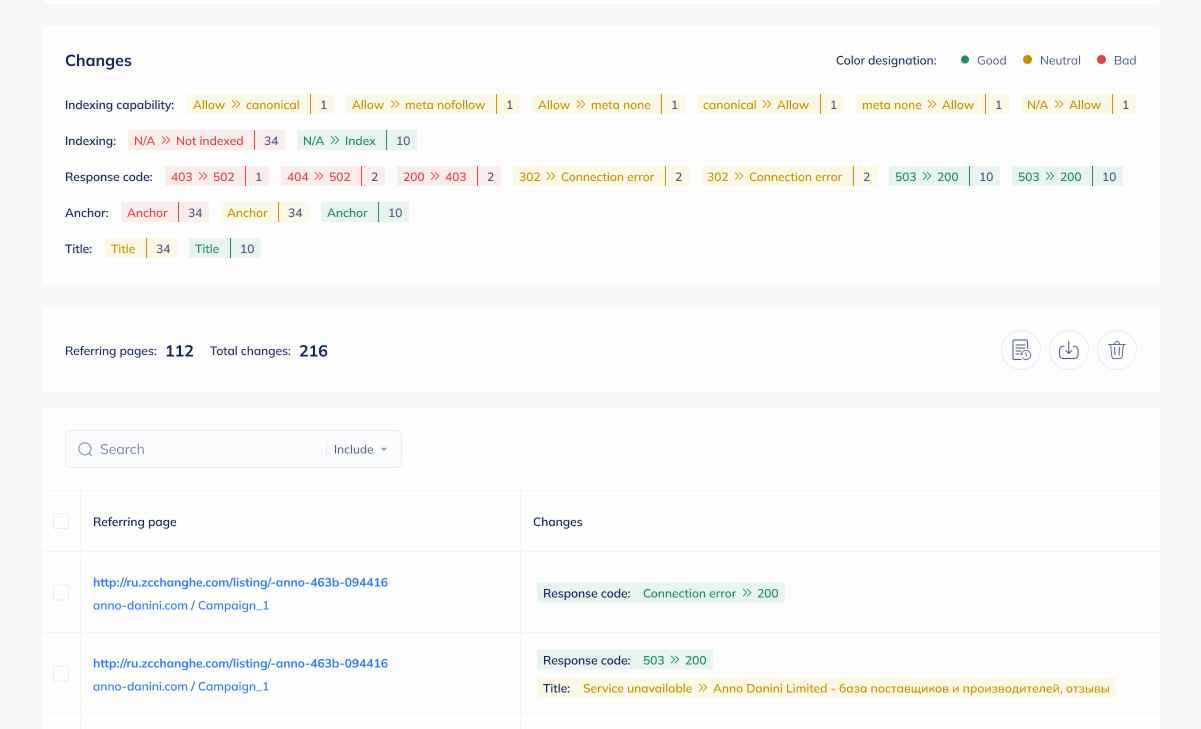Click the magnifier icon in search box
The width and height of the screenshot is (1201, 729).
[x=85, y=450]
